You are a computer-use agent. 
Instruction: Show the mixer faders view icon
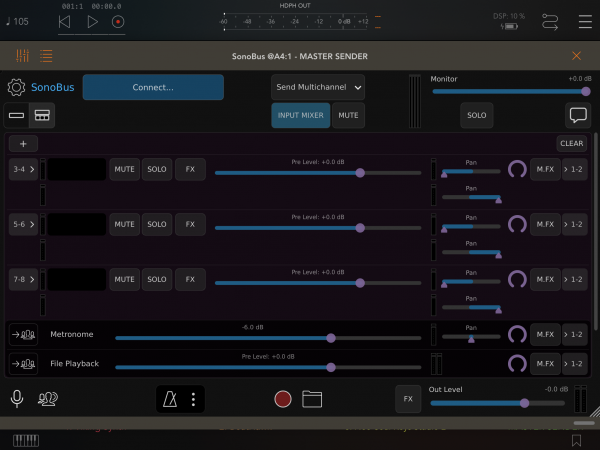pyautogui.click(x=23, y=56)
